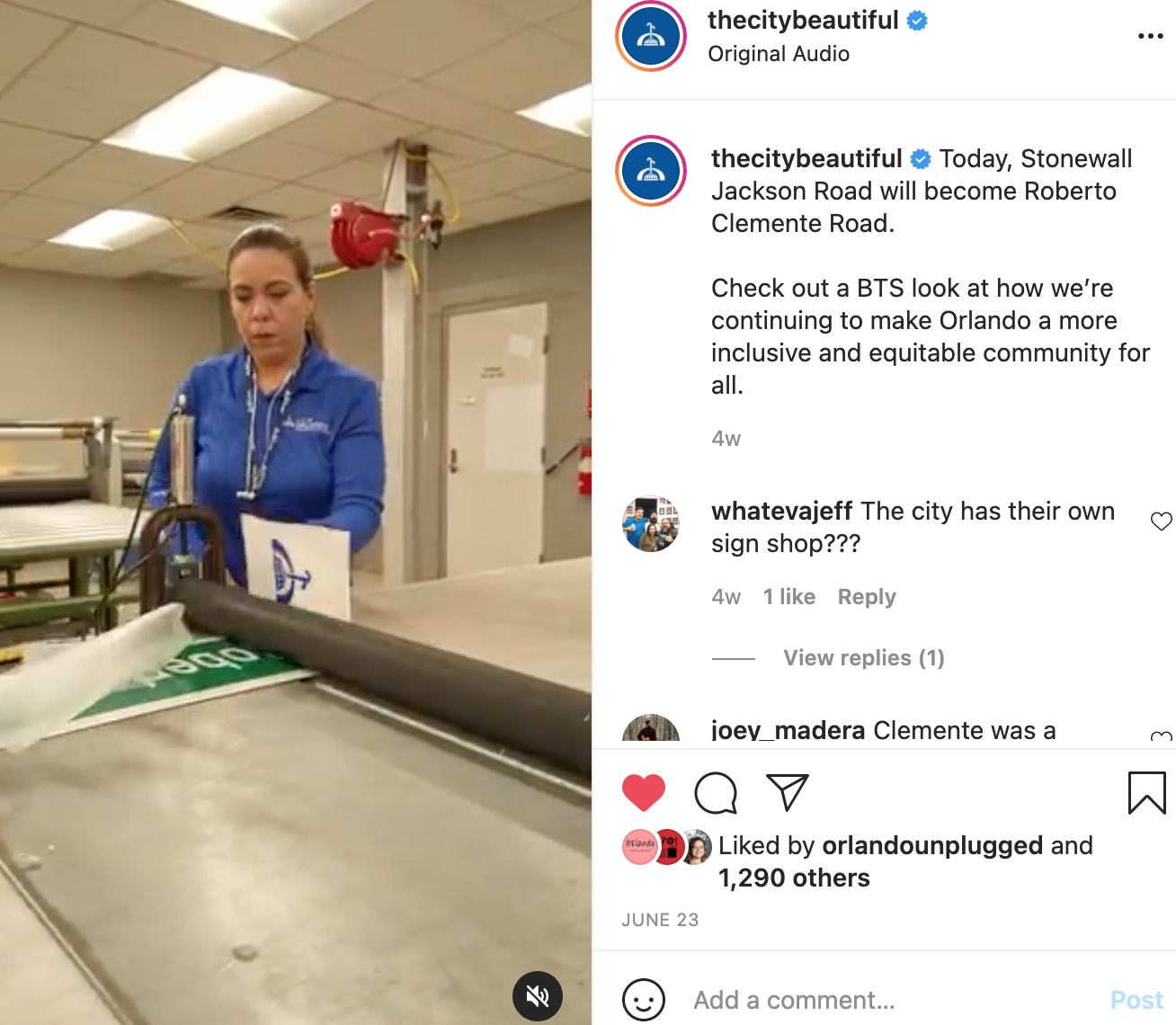Open orlandounplugged's profile from likes
Image resolution: width=1176 pixels, height=1025 pixels.
pos(932,845)
